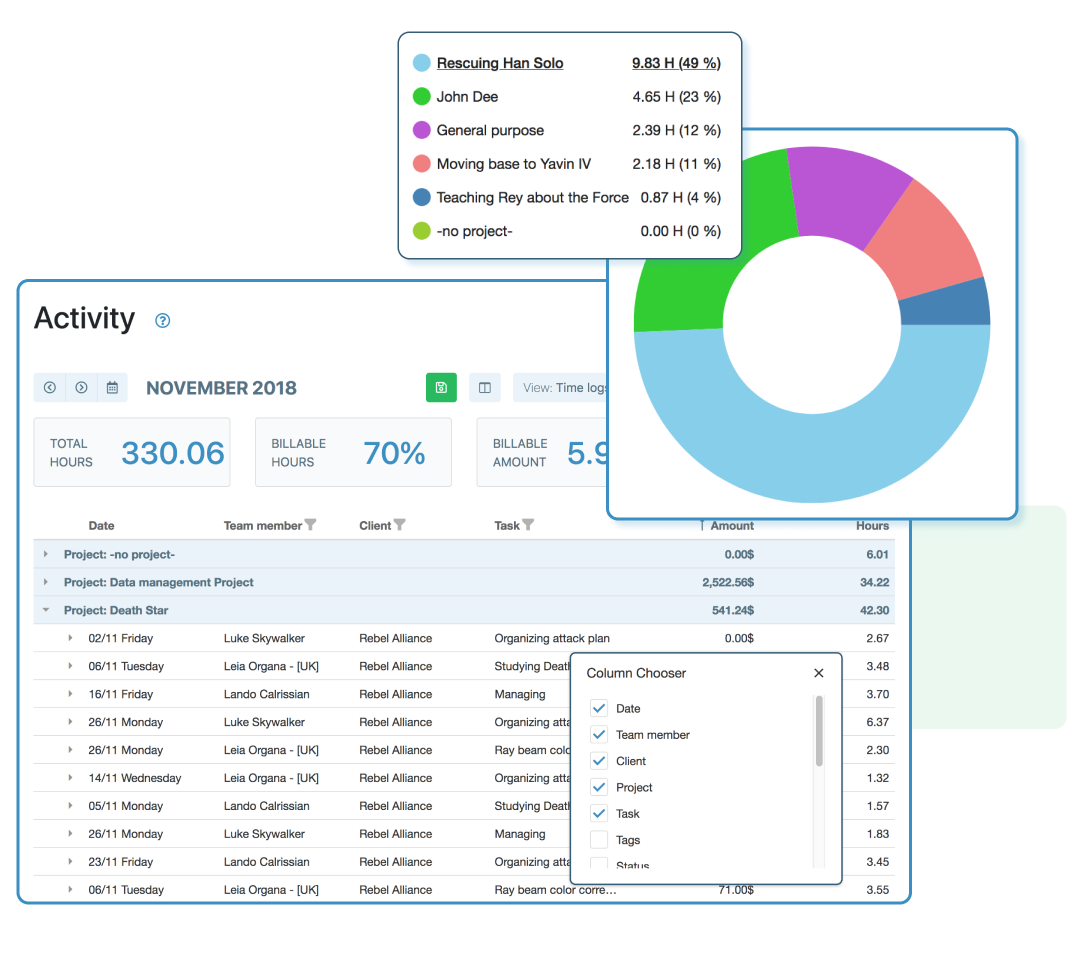Close the Column Chooser panel

pos(819,673)
